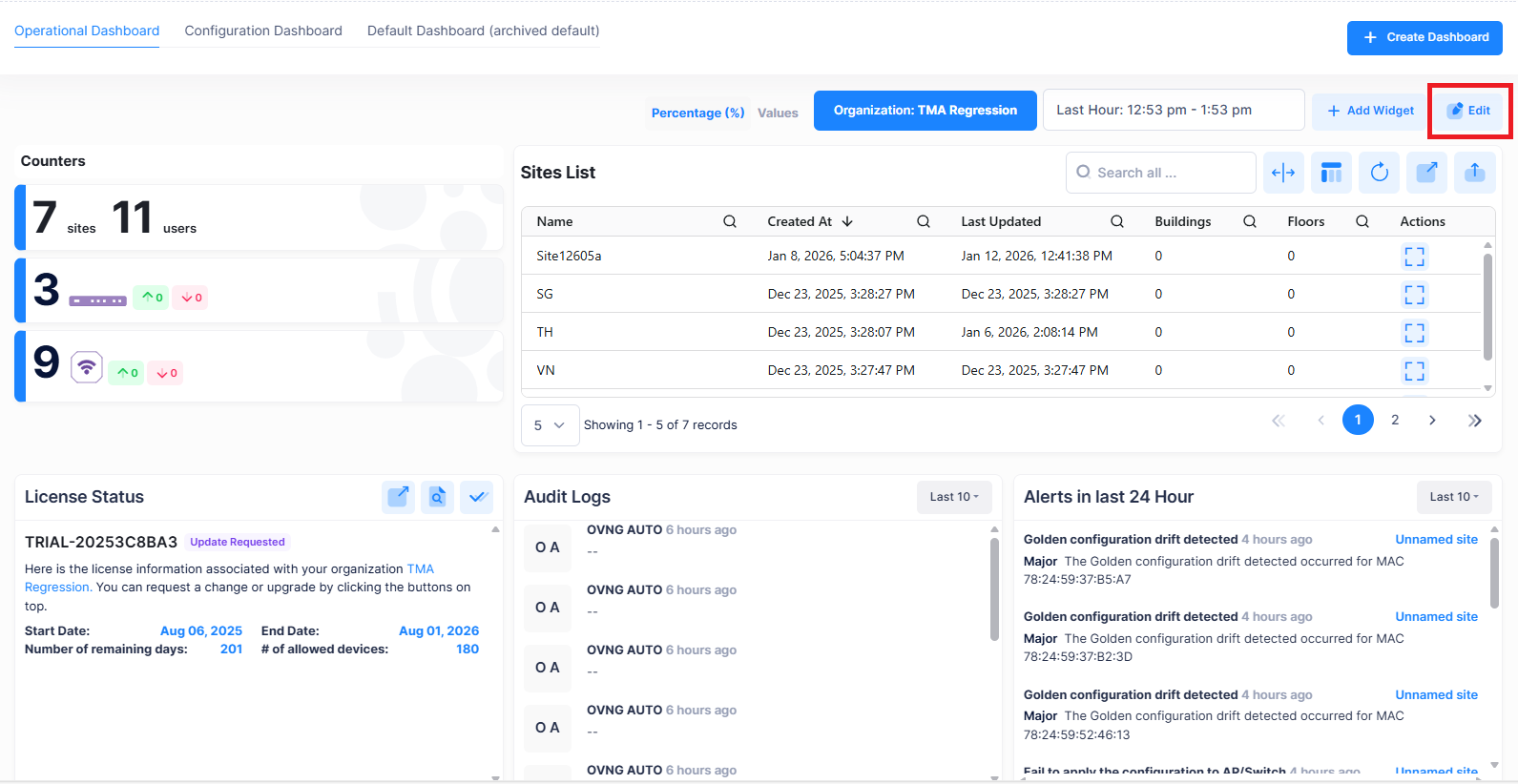Open the License Status external link icon
This screenshot has height=784, width=1518.
pos(398,497)
